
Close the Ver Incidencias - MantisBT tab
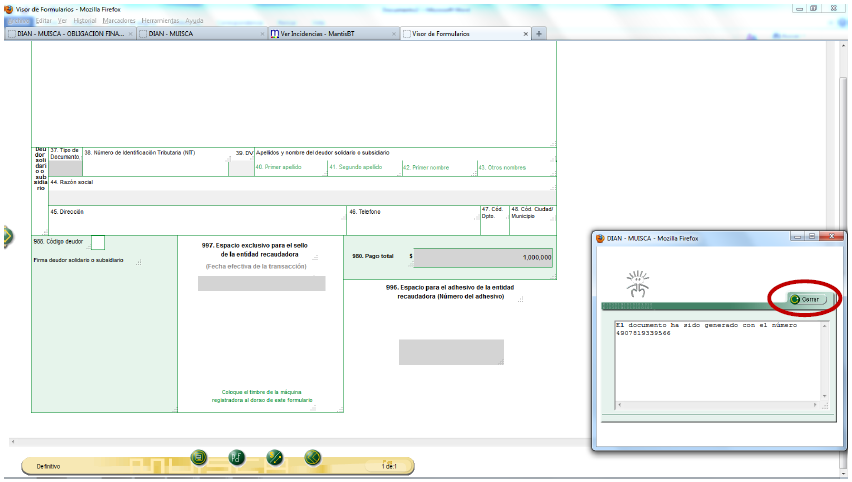pyautogui.click(x=394, y=34)
